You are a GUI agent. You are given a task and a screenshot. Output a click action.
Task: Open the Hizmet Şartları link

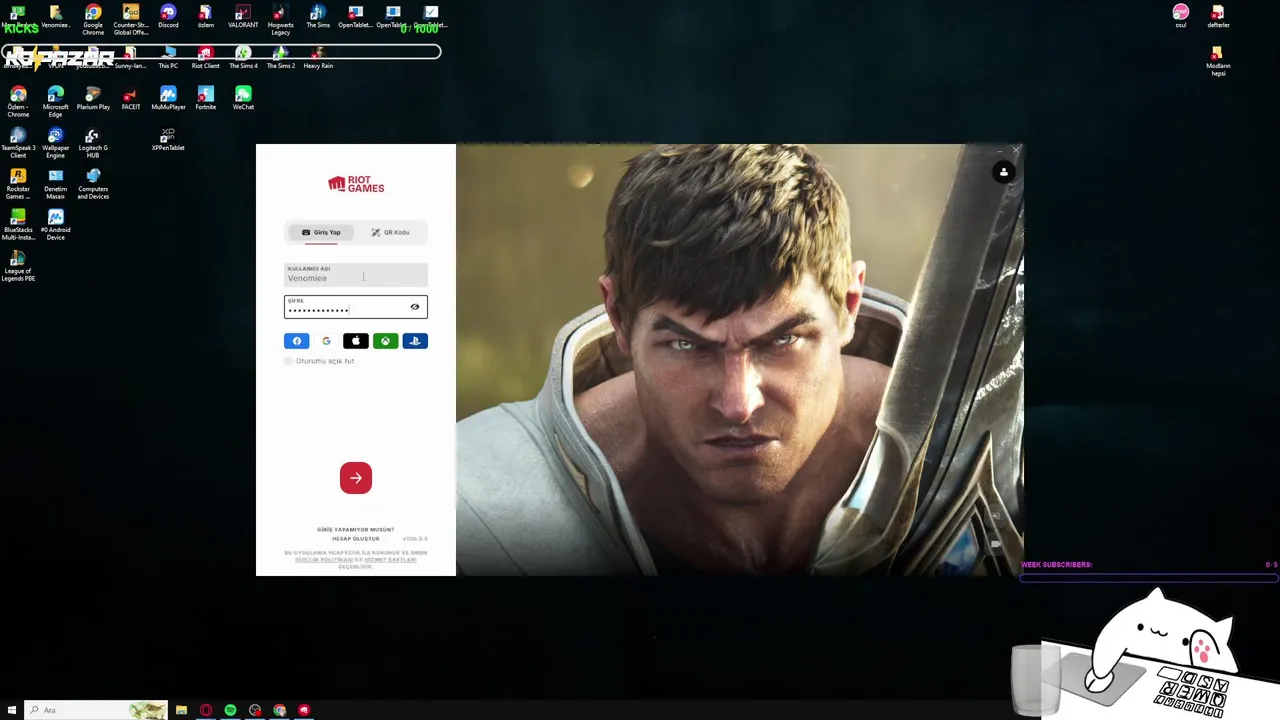(391, 560)
